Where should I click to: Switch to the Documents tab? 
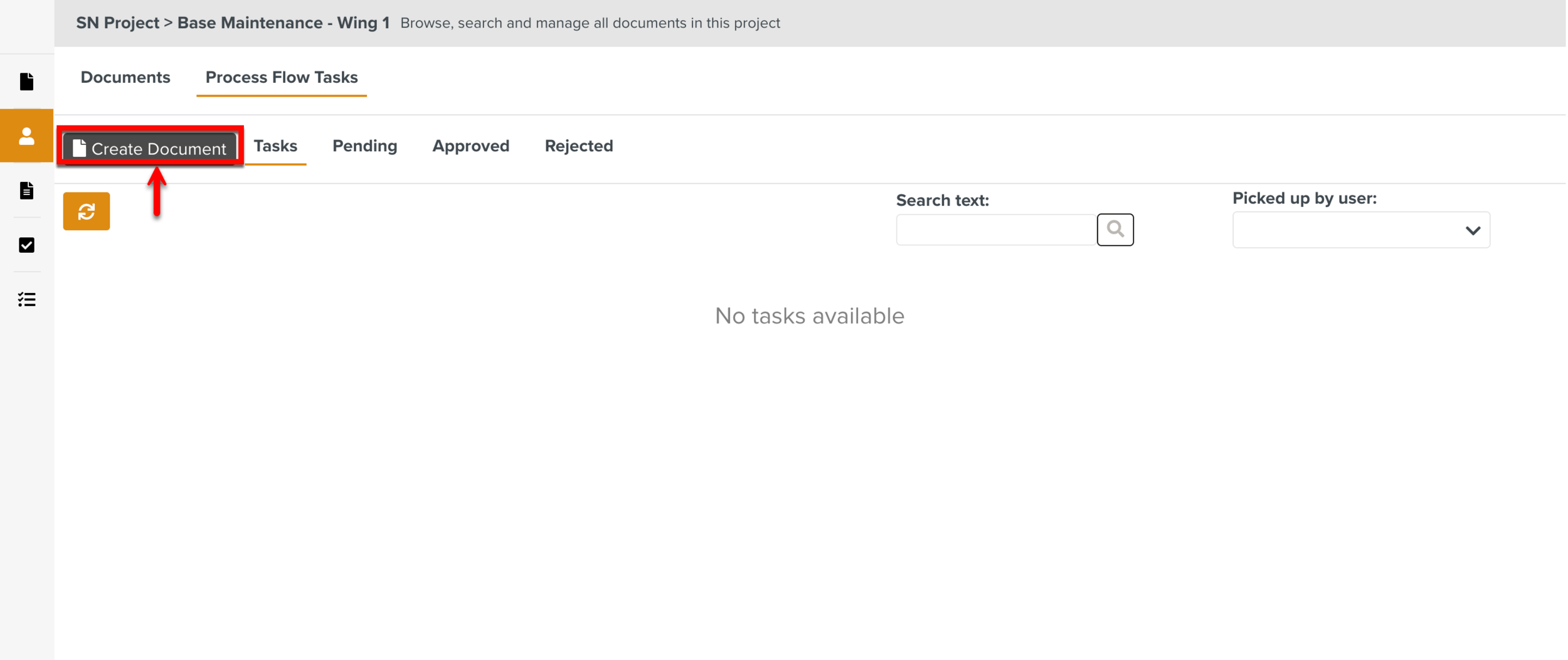click(125, 77)
